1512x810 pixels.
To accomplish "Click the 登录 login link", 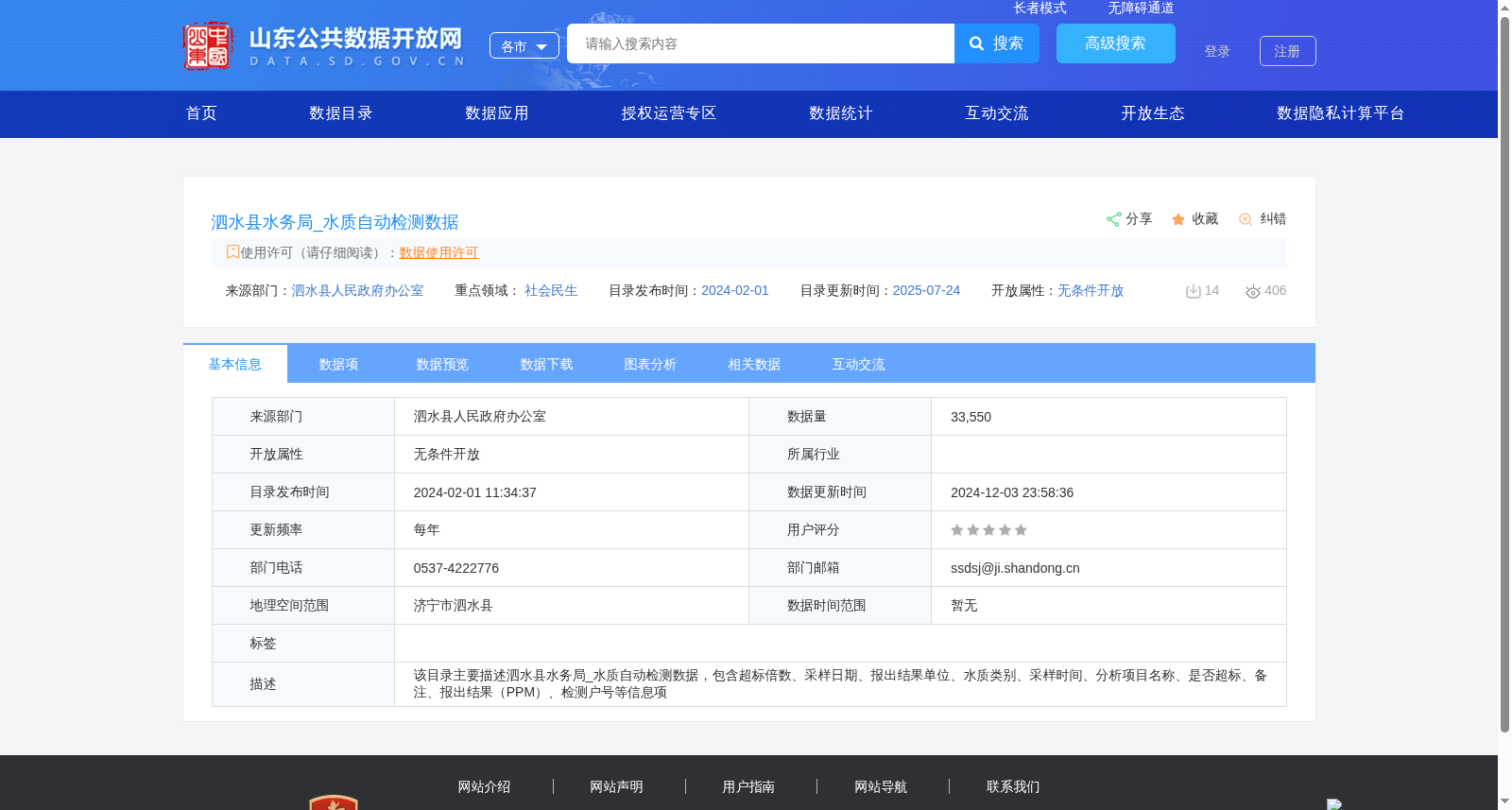I will 1217,51.
